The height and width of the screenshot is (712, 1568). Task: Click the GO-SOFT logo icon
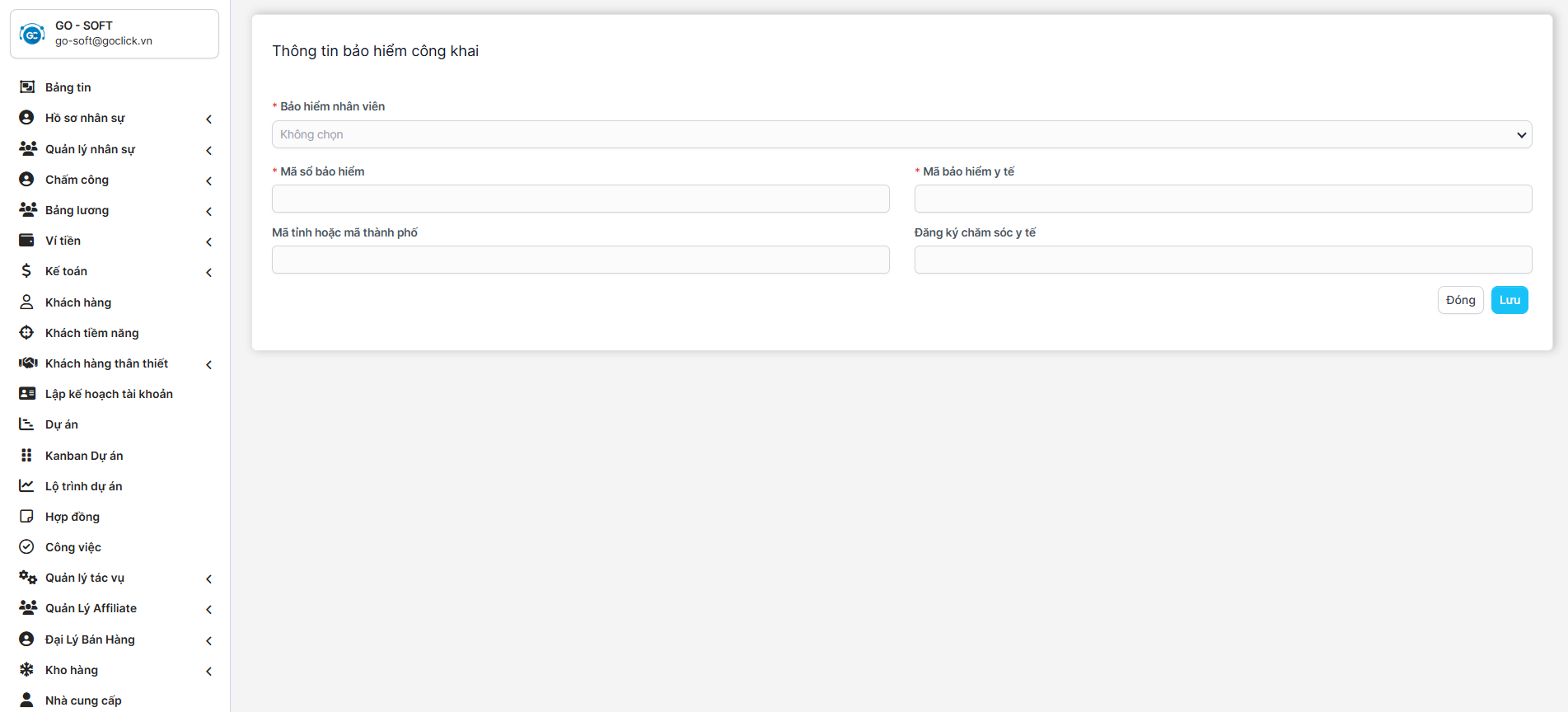tap(32, 34)
